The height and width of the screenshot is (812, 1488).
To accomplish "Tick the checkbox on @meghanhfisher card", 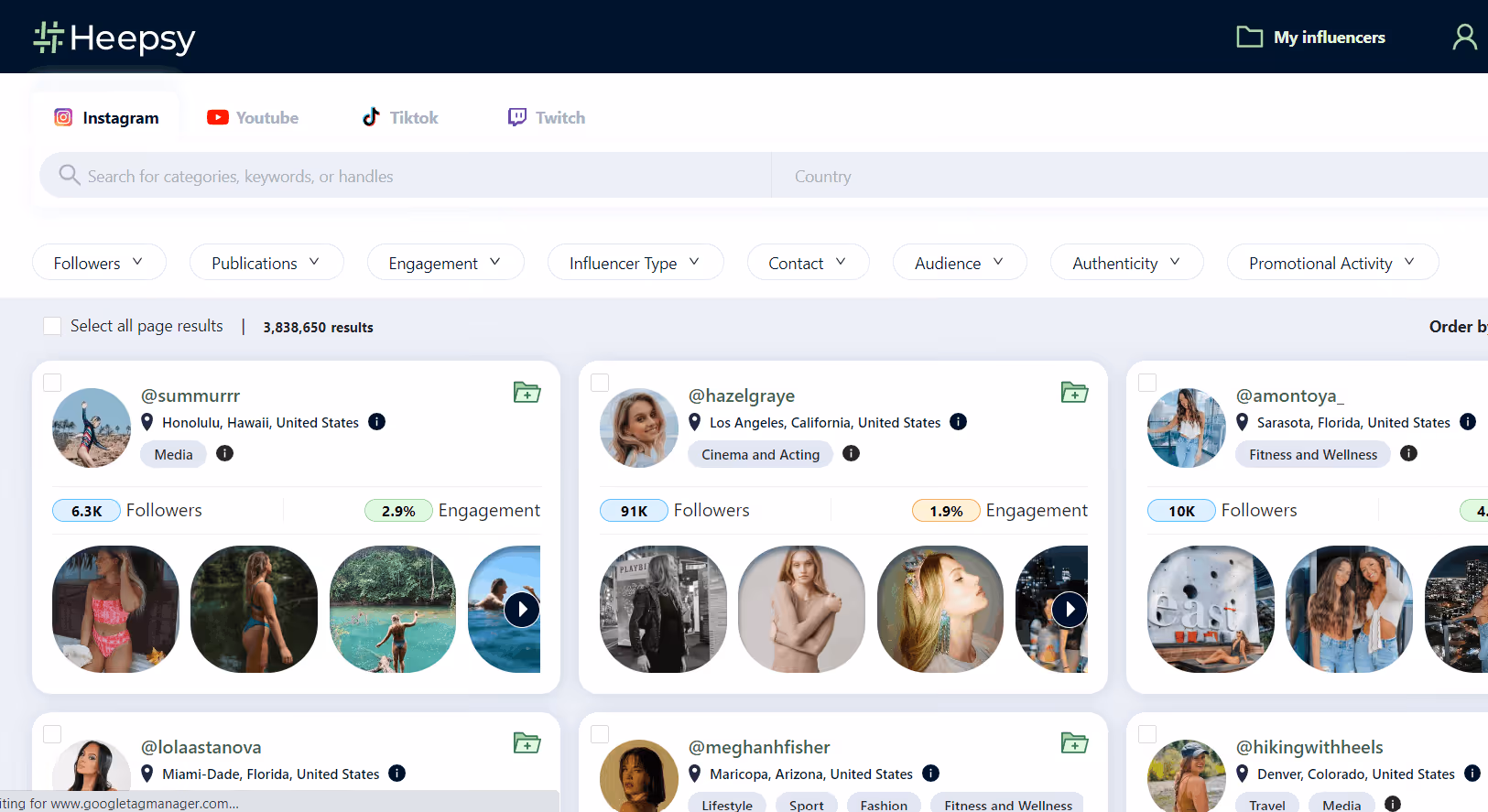I will 600,734.
